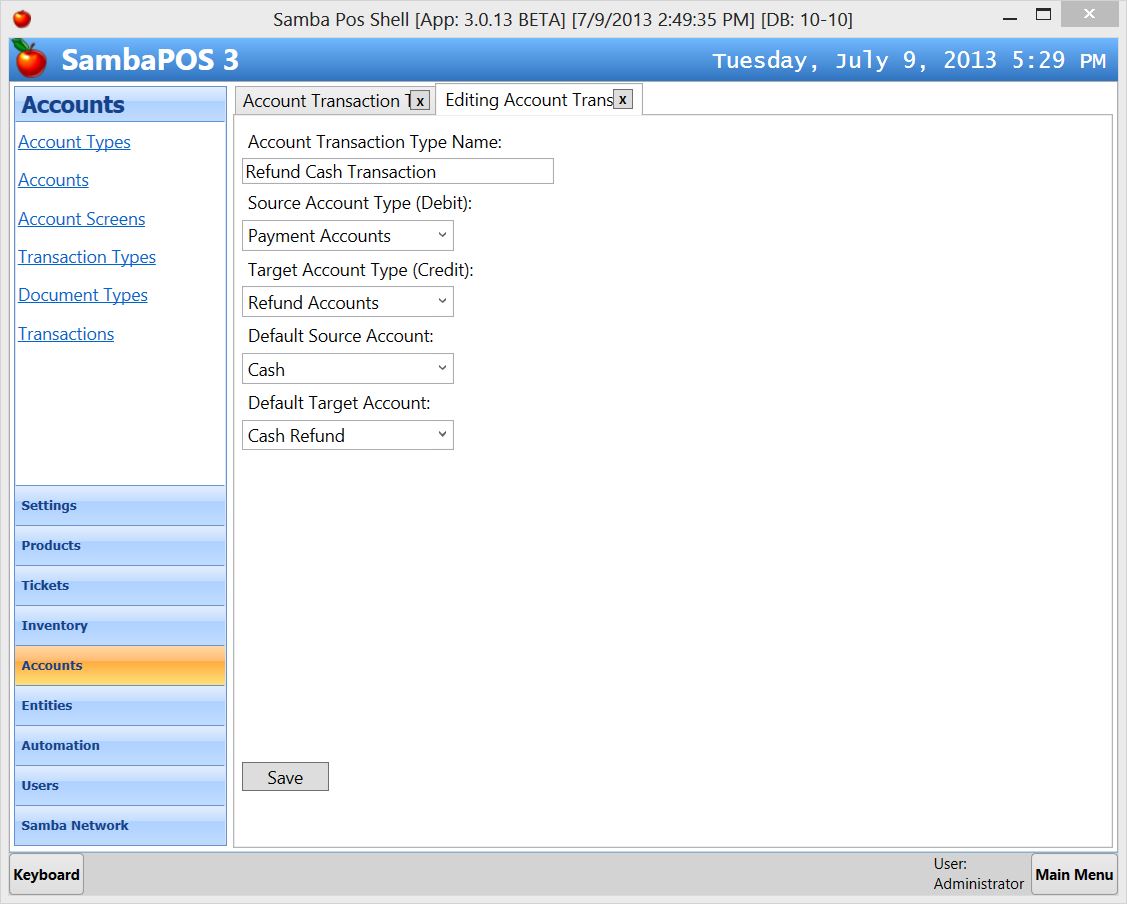Close the Editing Account Transaction tab
Screen dimensions: 1127x904
point(622,100)
